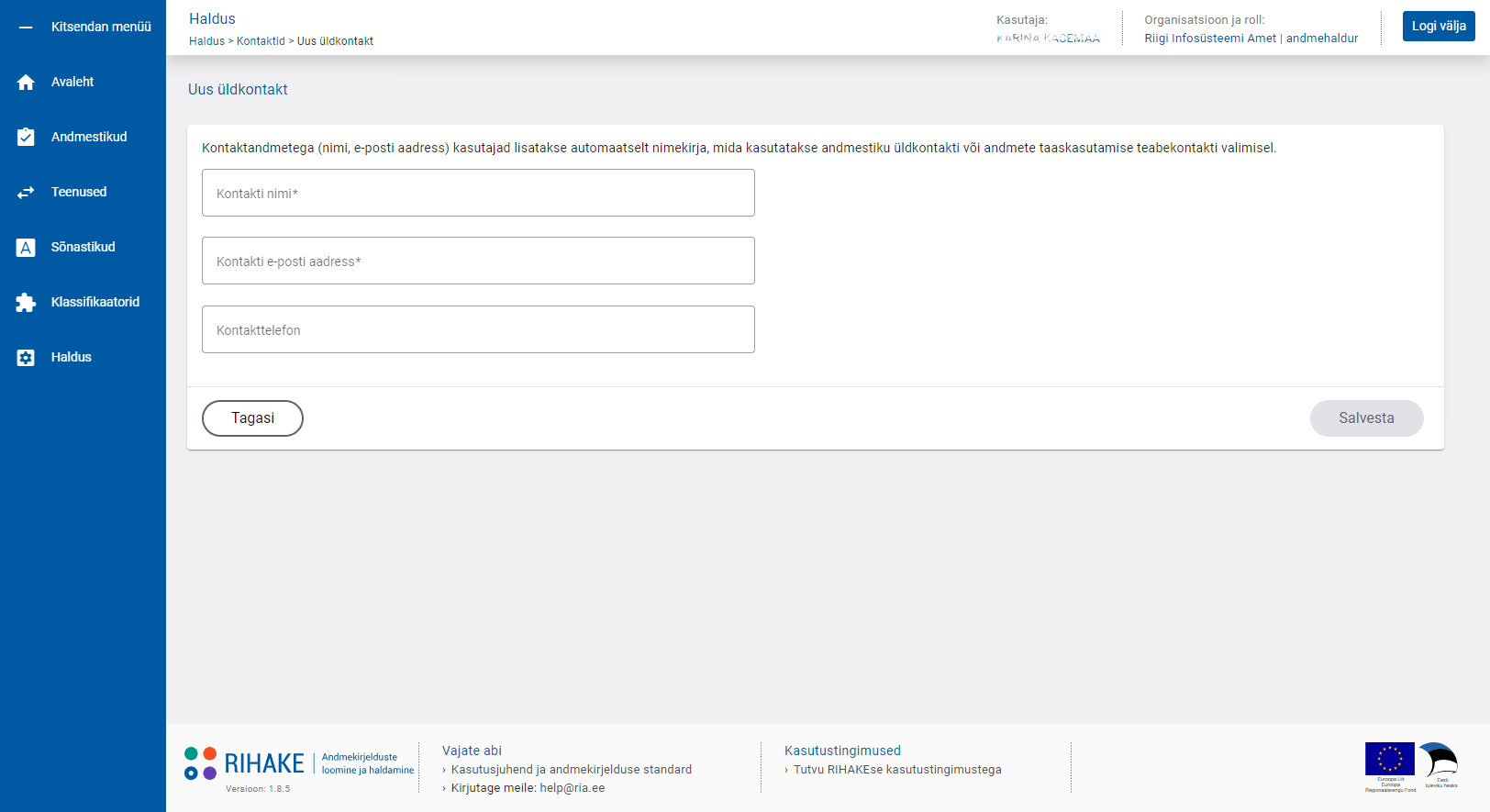
Task: Click the Sõnastikud letter A icon
Action: click(x=26, y=247)
